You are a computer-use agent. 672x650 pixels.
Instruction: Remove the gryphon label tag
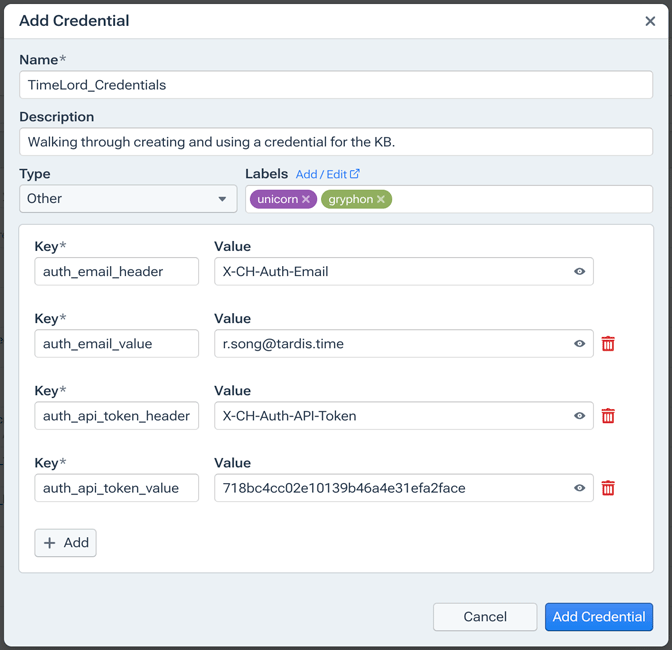coord(381,199)
